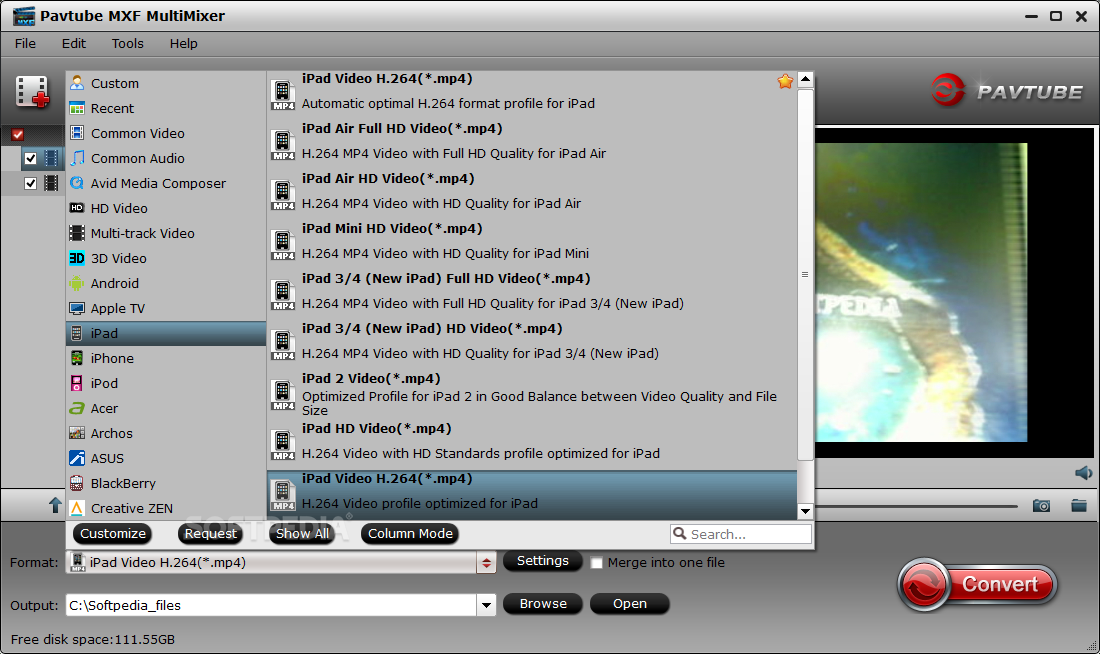Click the film strip icon of the first file
This screenshot has width=1100, height=654.
coord(51,159)
